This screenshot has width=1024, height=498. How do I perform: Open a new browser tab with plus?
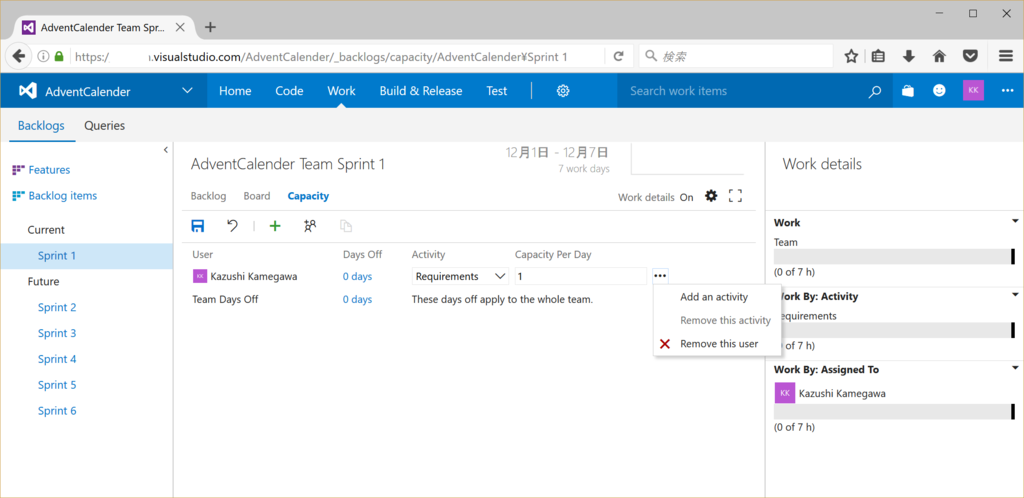coord(210,27)
